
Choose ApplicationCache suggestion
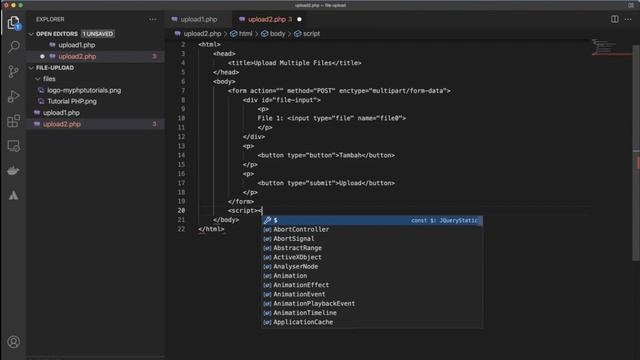click(372, 322)
